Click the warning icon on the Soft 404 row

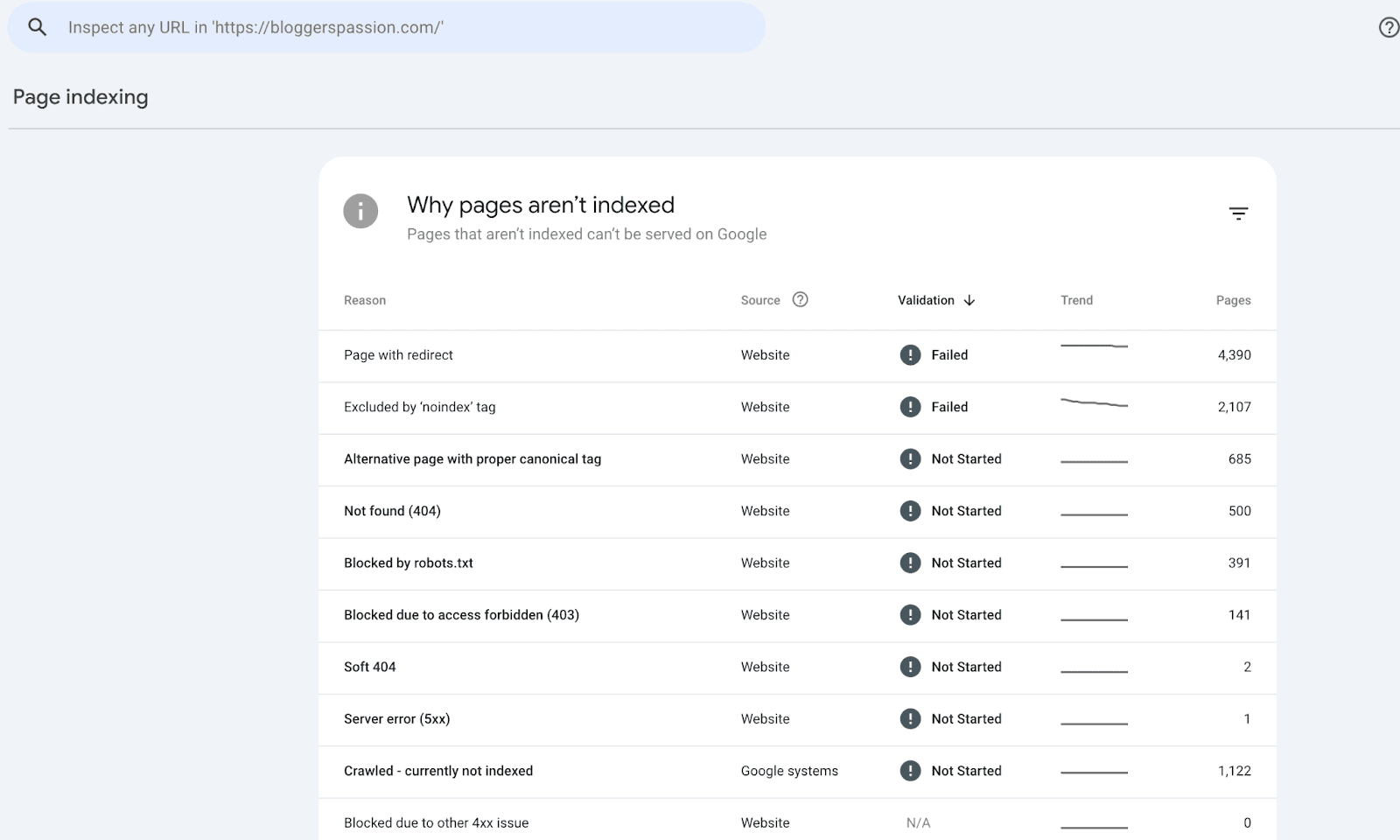coord(910,667)
